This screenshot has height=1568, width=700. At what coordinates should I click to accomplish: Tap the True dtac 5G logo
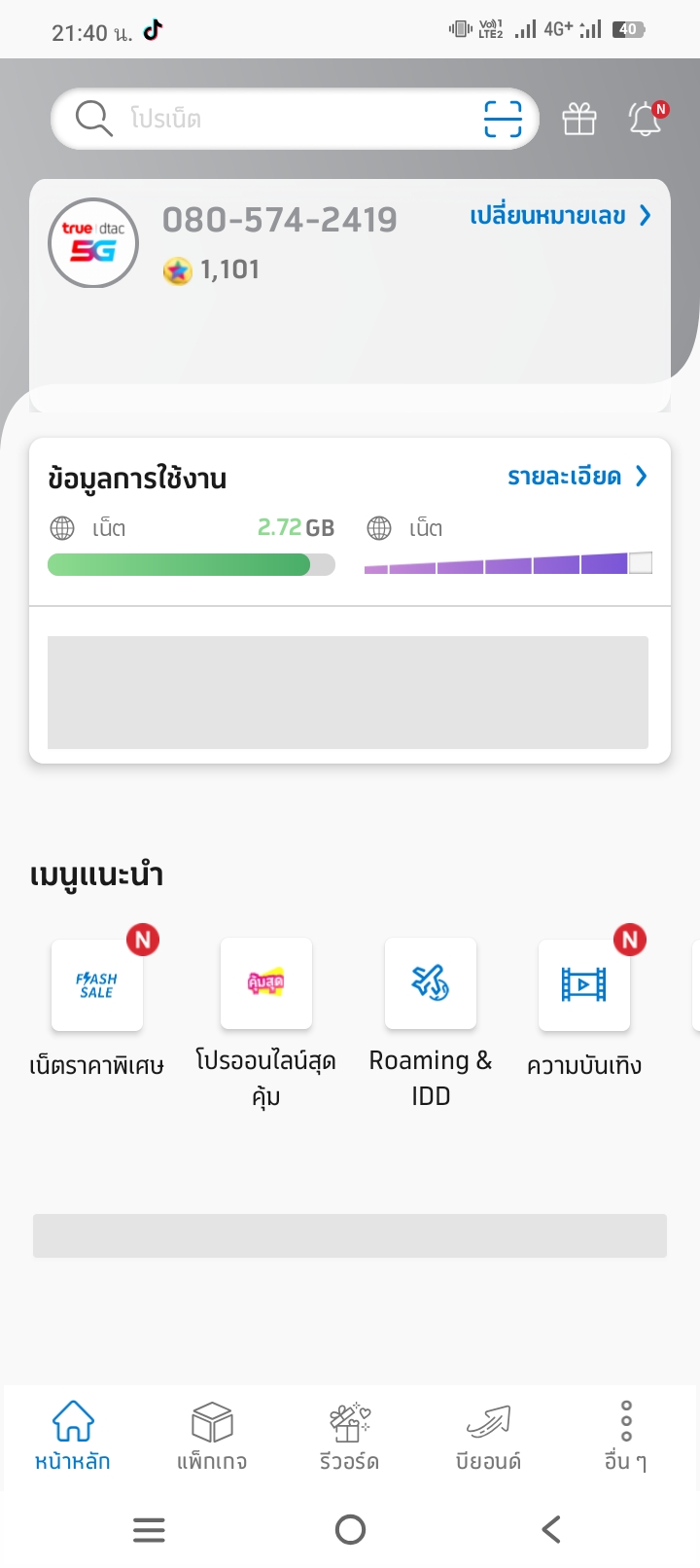[x=93, y=243]
